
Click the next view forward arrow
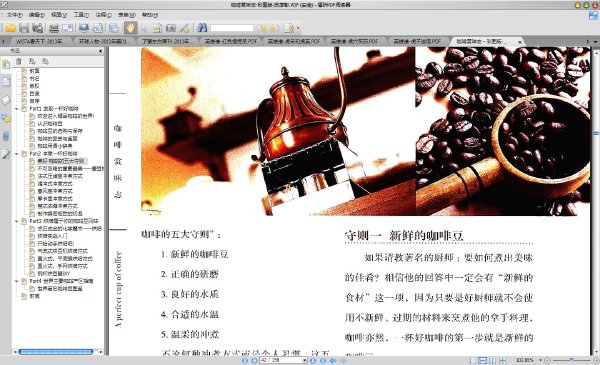tap(343, 360)
